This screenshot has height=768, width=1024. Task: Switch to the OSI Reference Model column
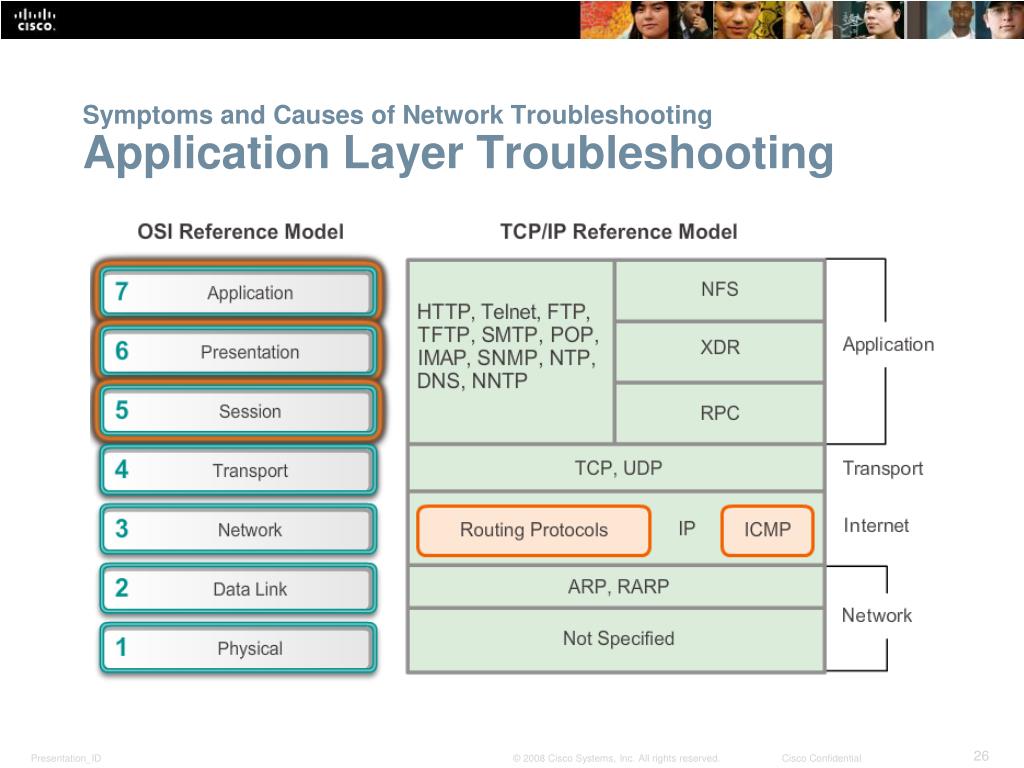click(x=240, y=232)
